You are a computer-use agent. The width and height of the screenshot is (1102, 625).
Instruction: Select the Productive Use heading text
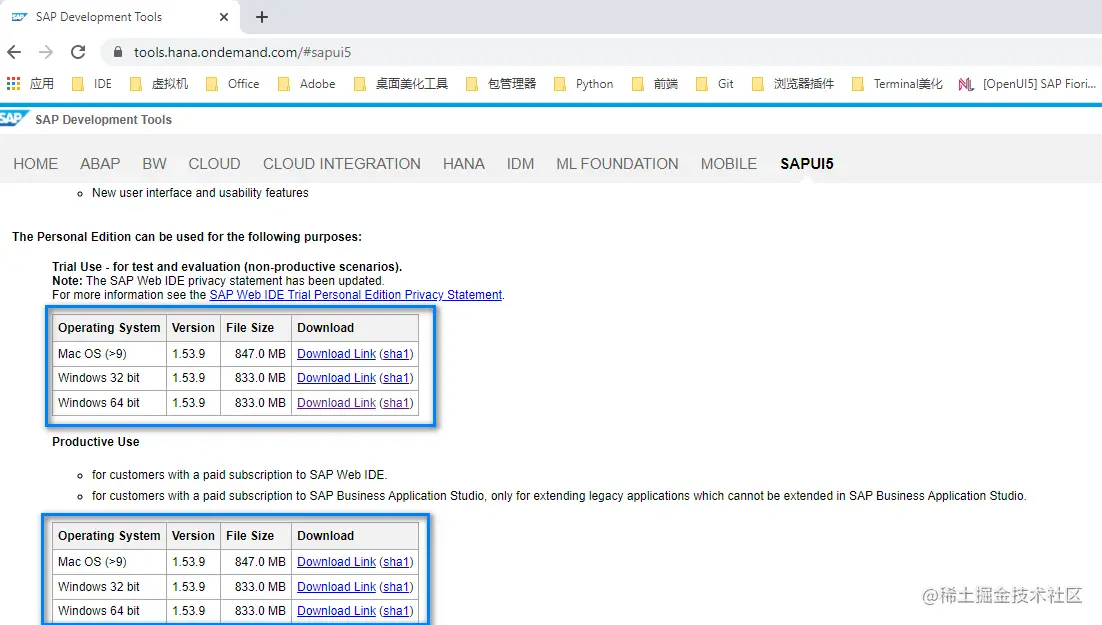(x=96, y=442)
